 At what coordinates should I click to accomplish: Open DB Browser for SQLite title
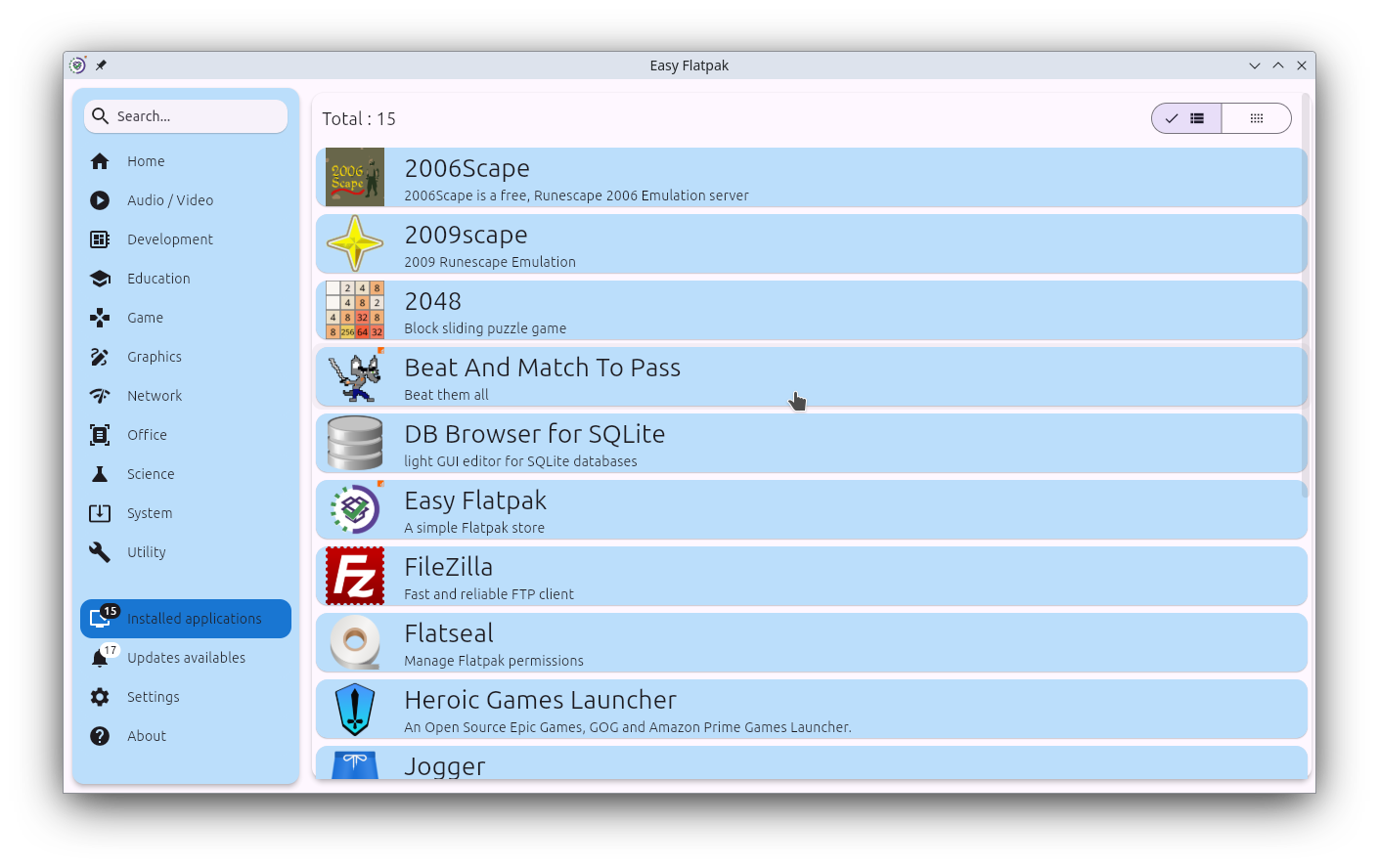[535, 434]
